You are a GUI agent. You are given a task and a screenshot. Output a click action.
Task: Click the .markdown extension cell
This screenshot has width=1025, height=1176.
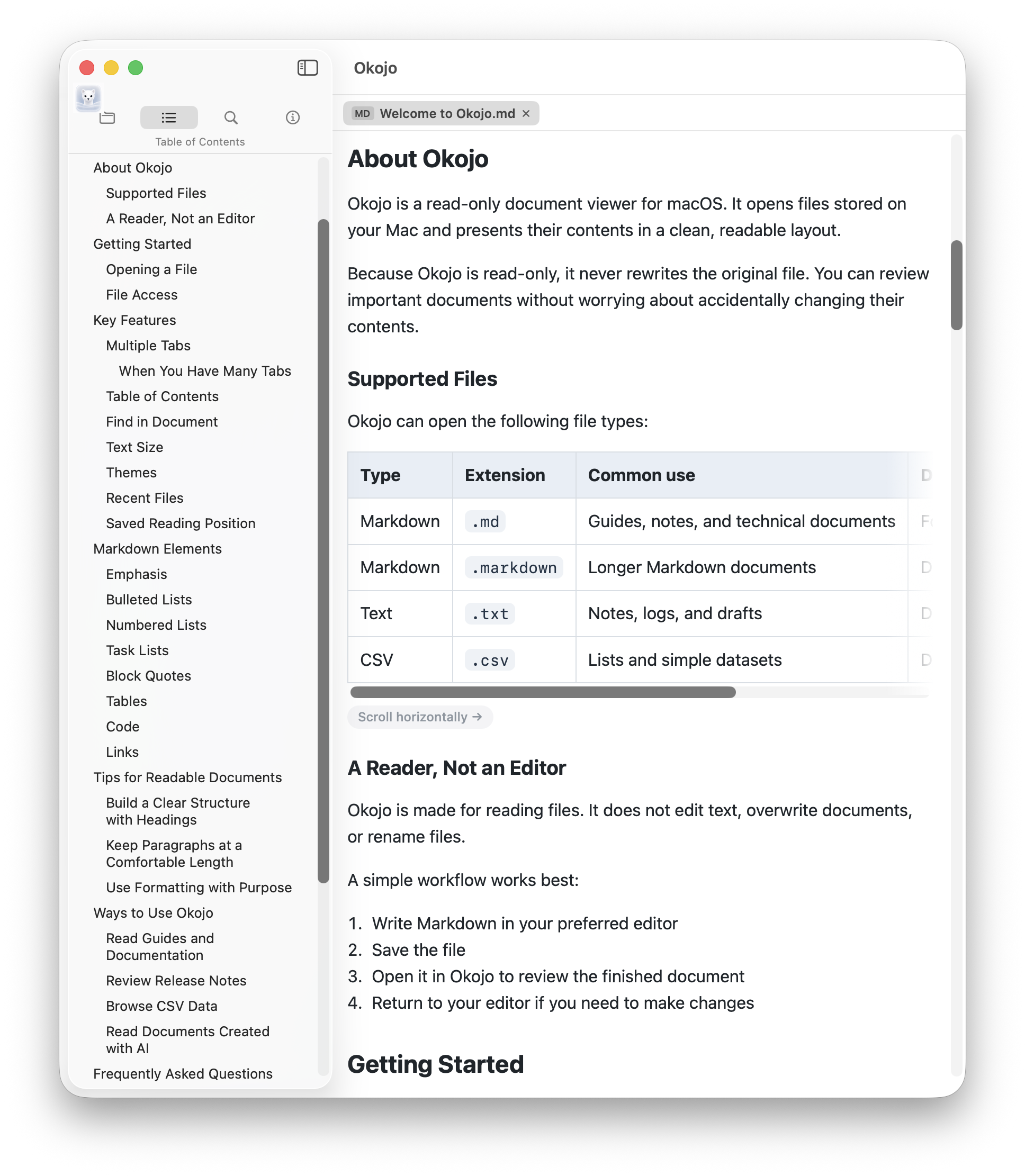pyautogui.click(x=514, y=568)
